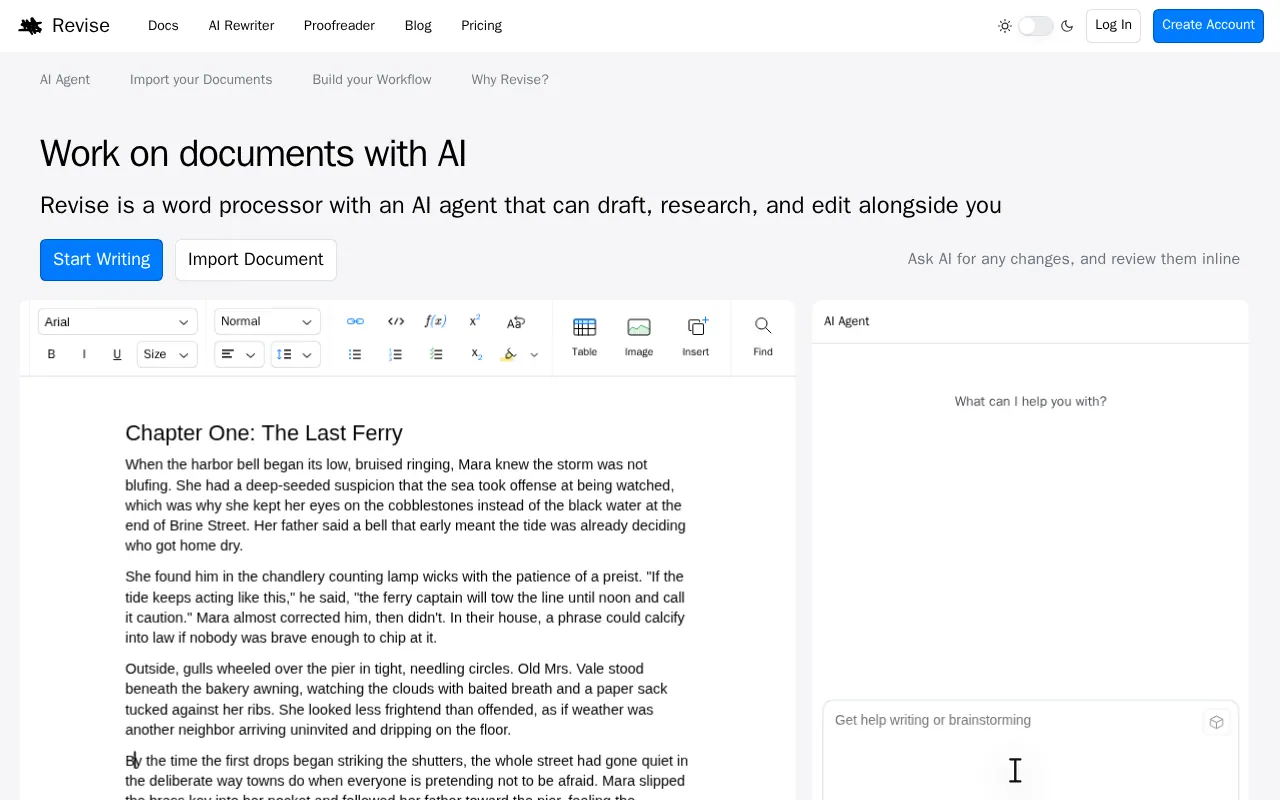Open the font Size dropdown
Image resolution: width=1280 pixels, height=800 pixels.
[167, 354]
